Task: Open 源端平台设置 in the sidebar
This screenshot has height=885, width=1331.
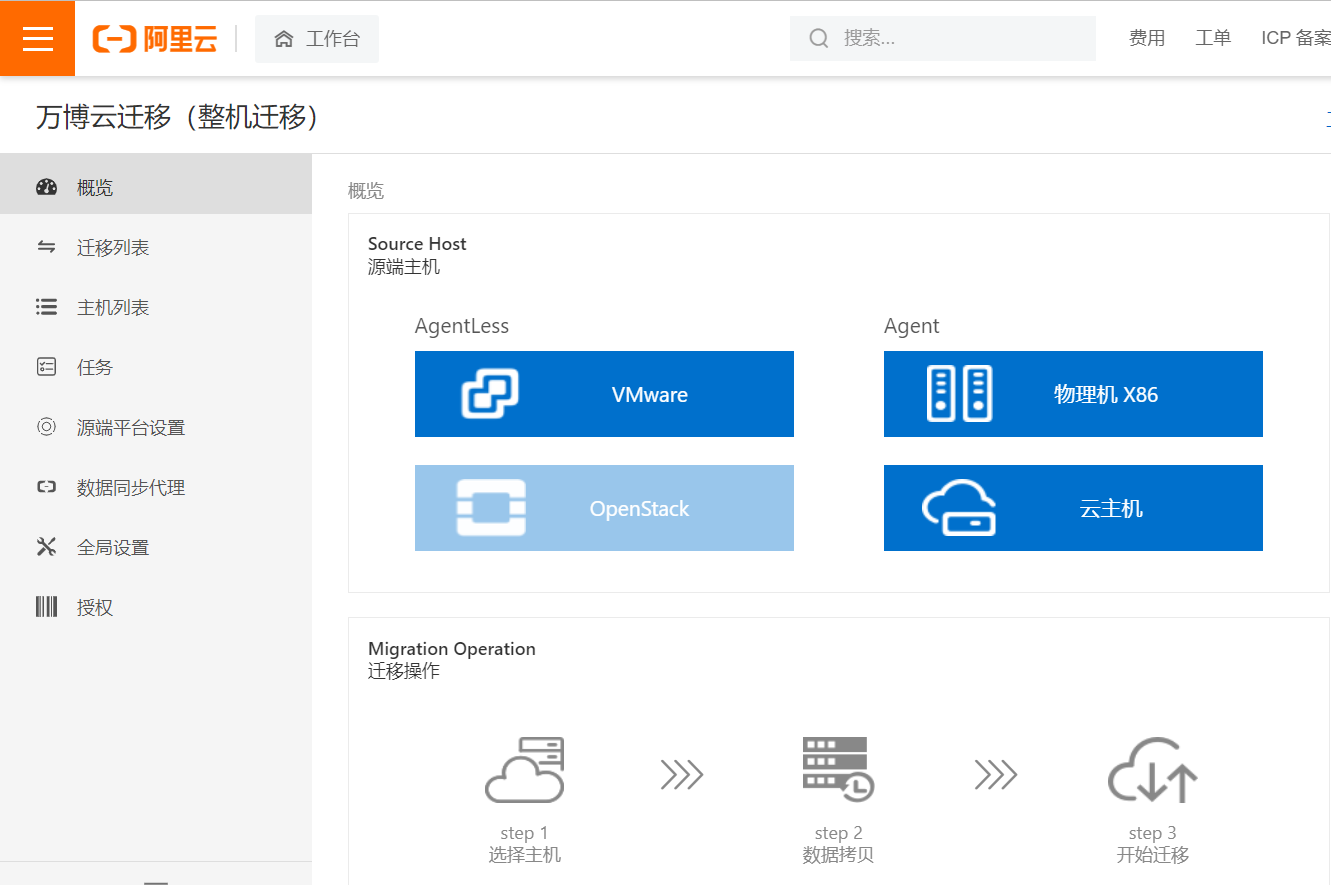Action: [x=156, y=427]
